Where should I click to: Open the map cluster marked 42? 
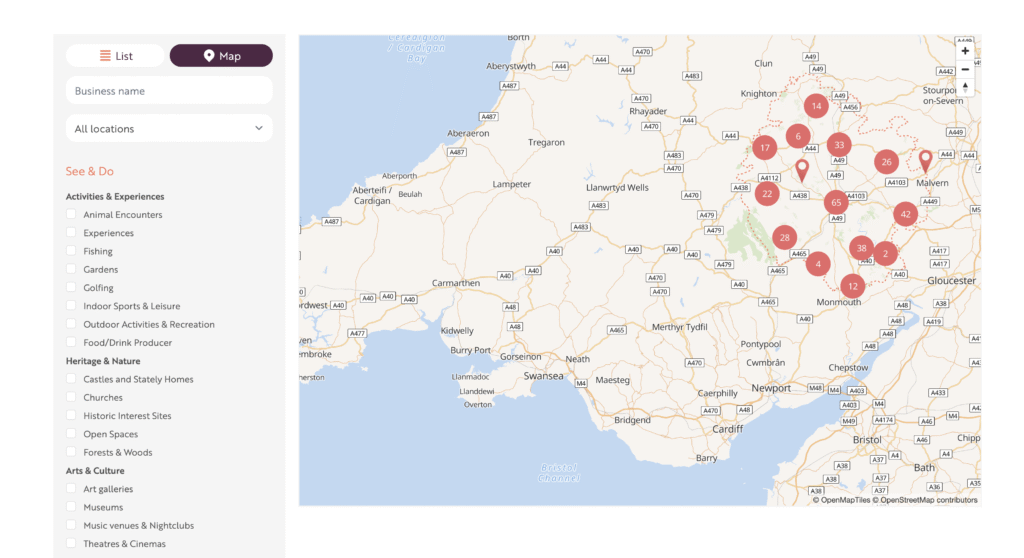pos(906,214)
